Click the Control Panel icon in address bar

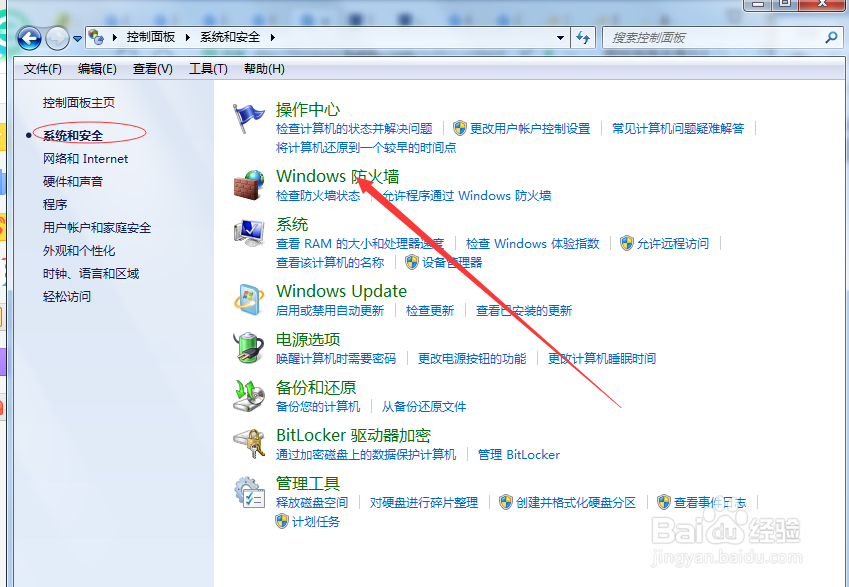pyautogui.click(x=96, y=37)
